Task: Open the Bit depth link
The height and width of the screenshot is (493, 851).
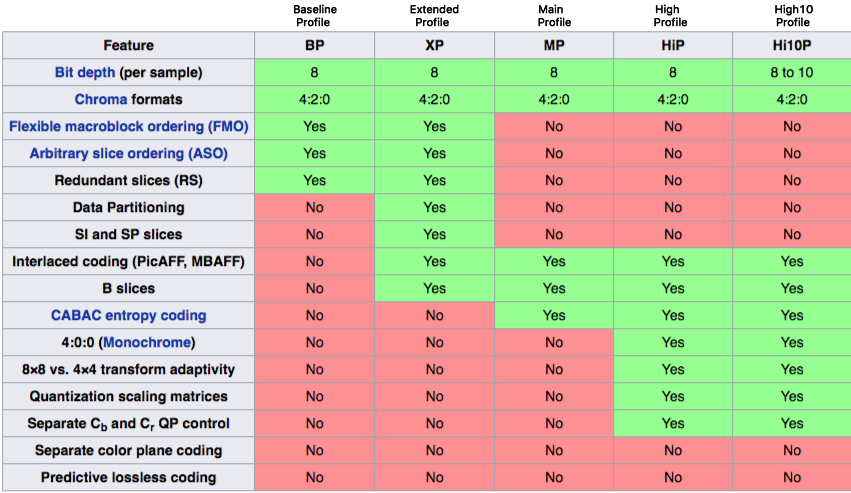Action: pyautogui.click(x=86, y=72)
